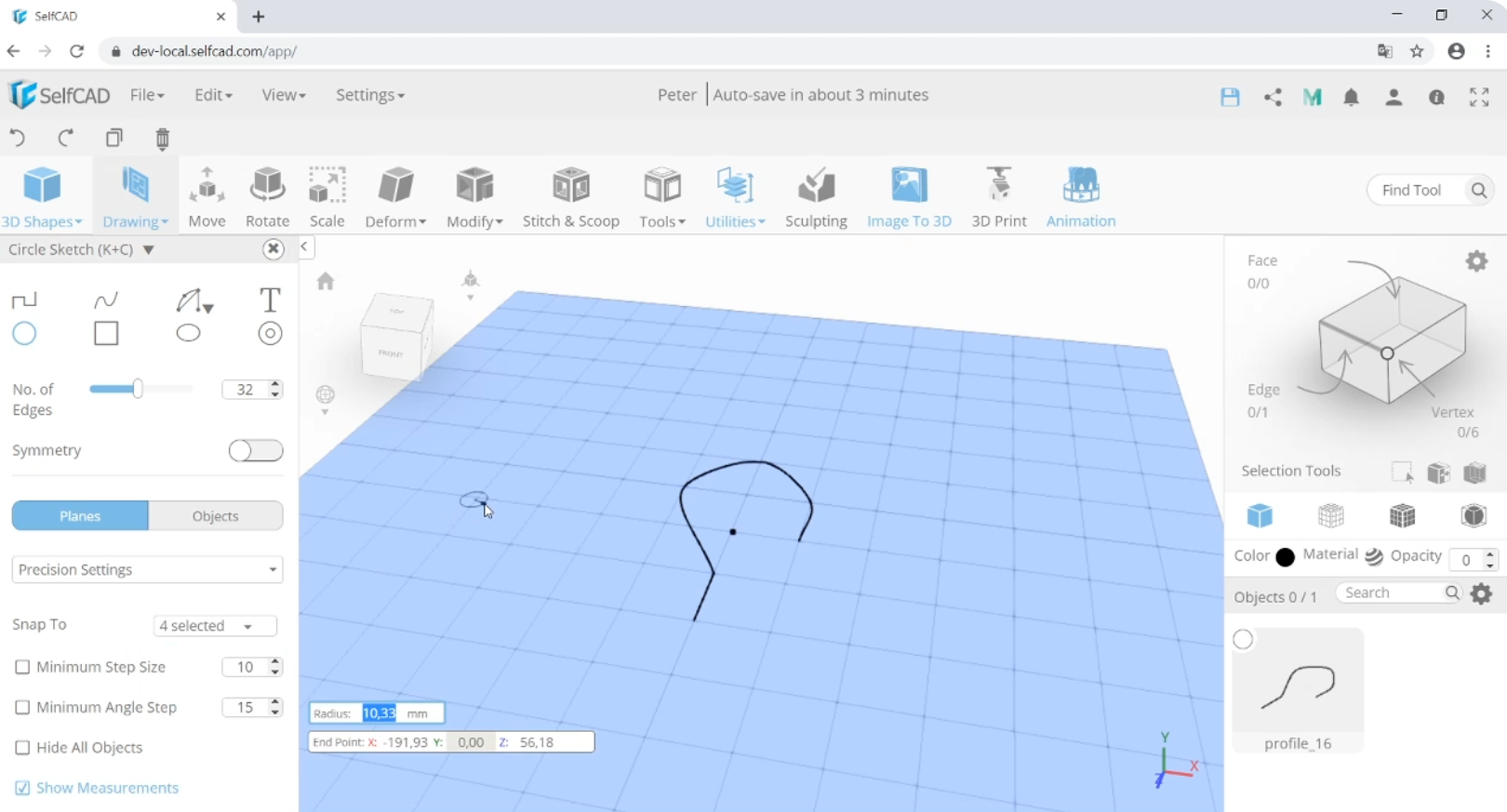Adjust the No. of Edges slider

click(138, 389)
